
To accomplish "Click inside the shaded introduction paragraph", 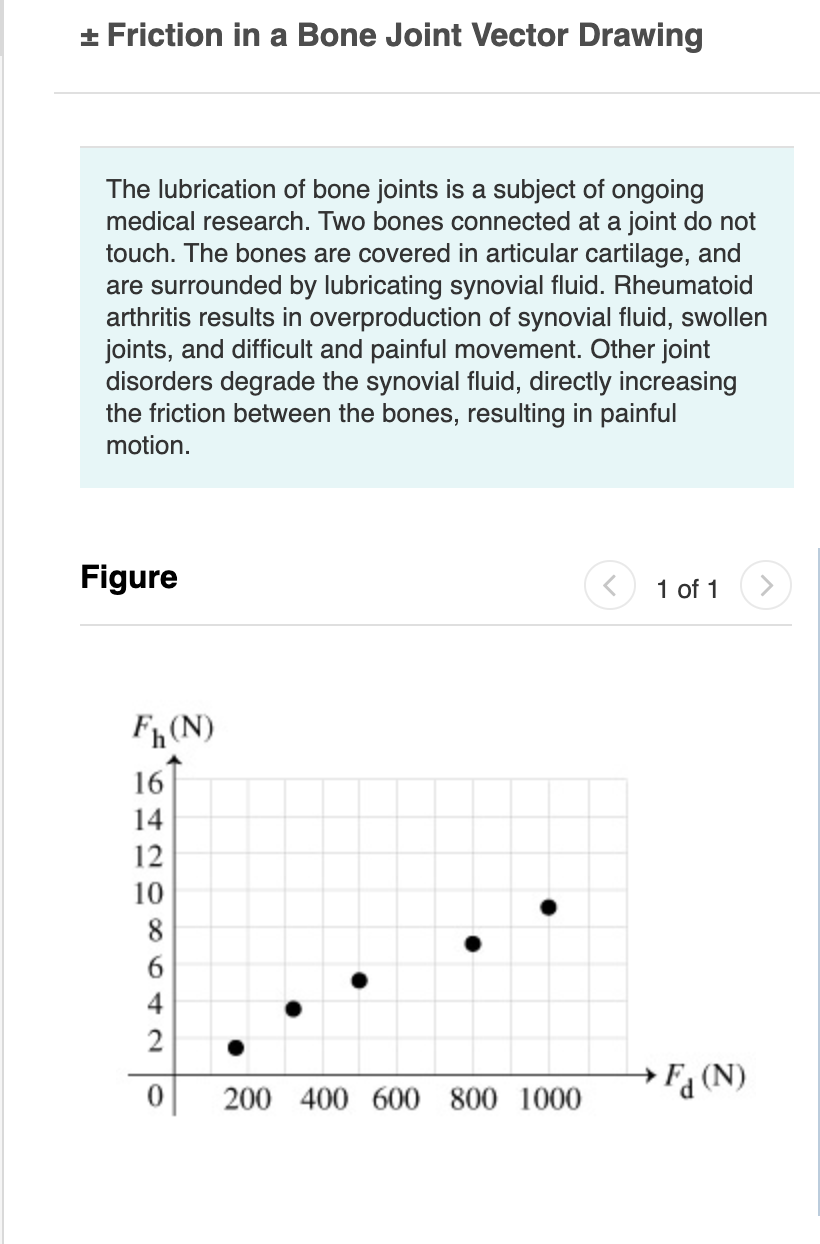I will [x=436, y=317].
